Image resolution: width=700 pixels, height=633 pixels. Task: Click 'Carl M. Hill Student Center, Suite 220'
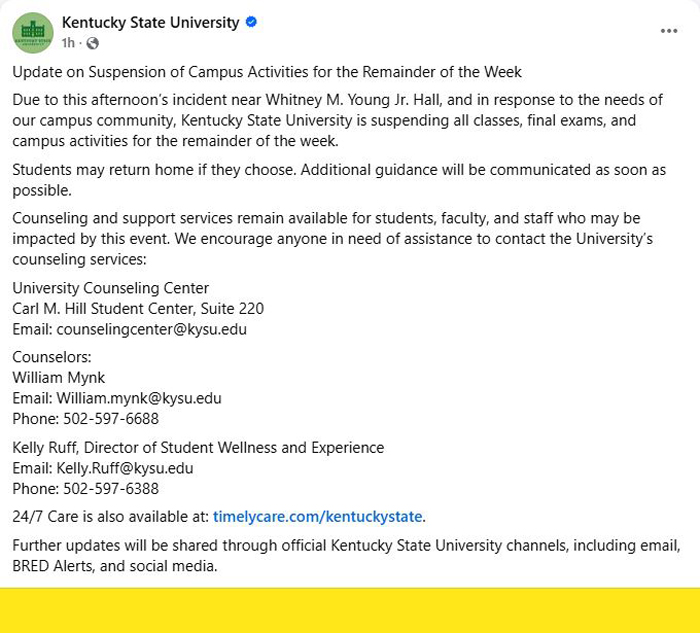point(138,309)
